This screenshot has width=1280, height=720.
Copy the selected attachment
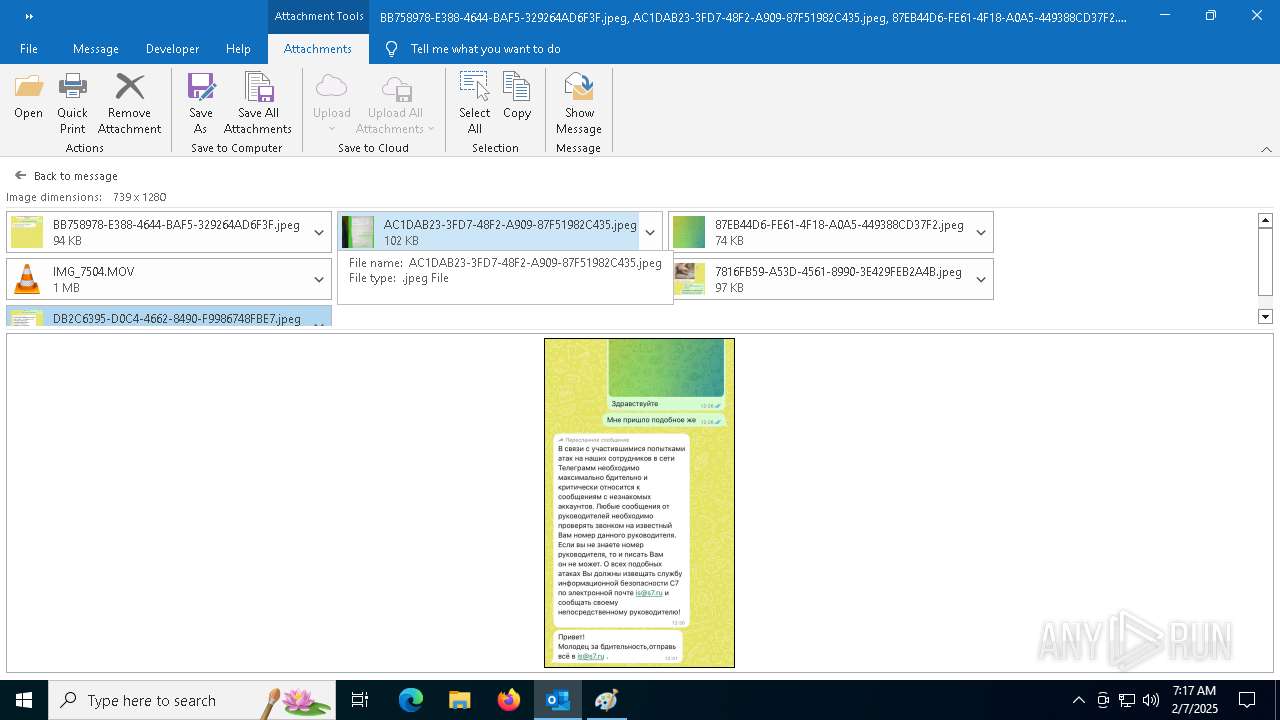tap(517, 97)
